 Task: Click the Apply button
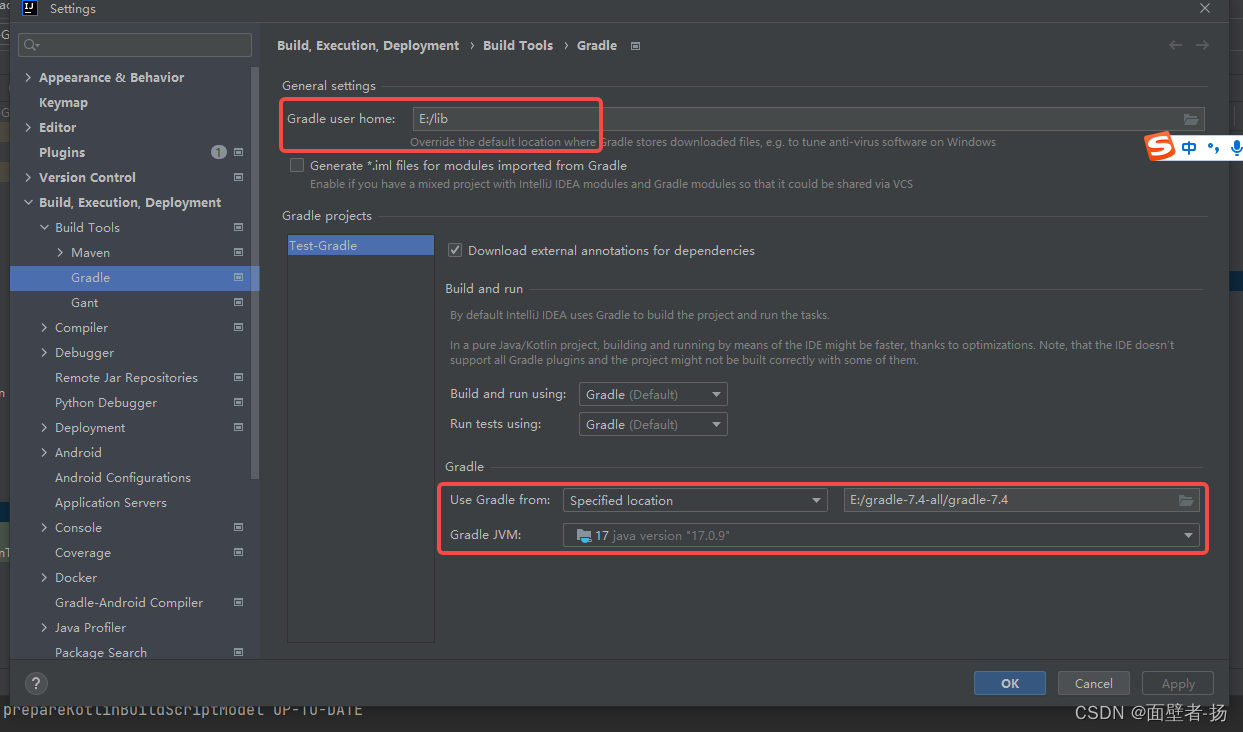(1178, 683)
